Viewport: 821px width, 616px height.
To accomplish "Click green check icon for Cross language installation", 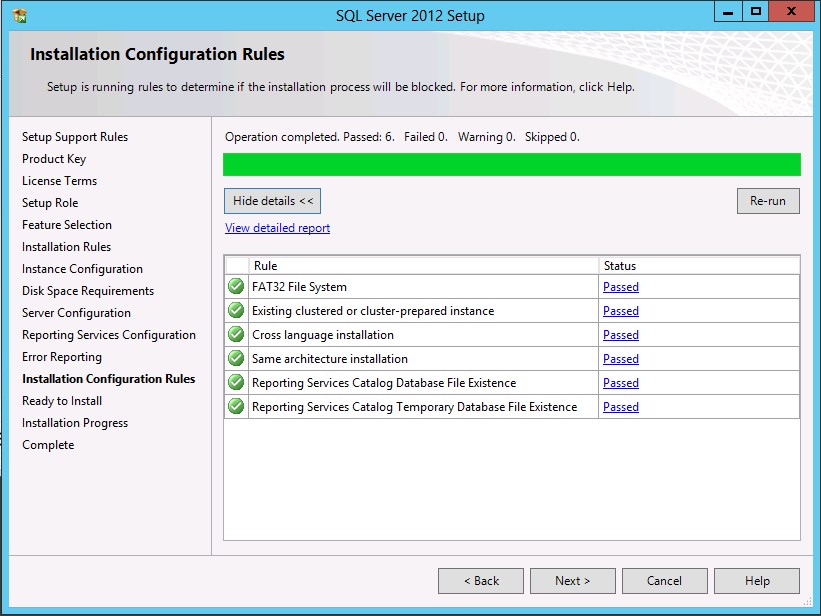I will (236, 334).
